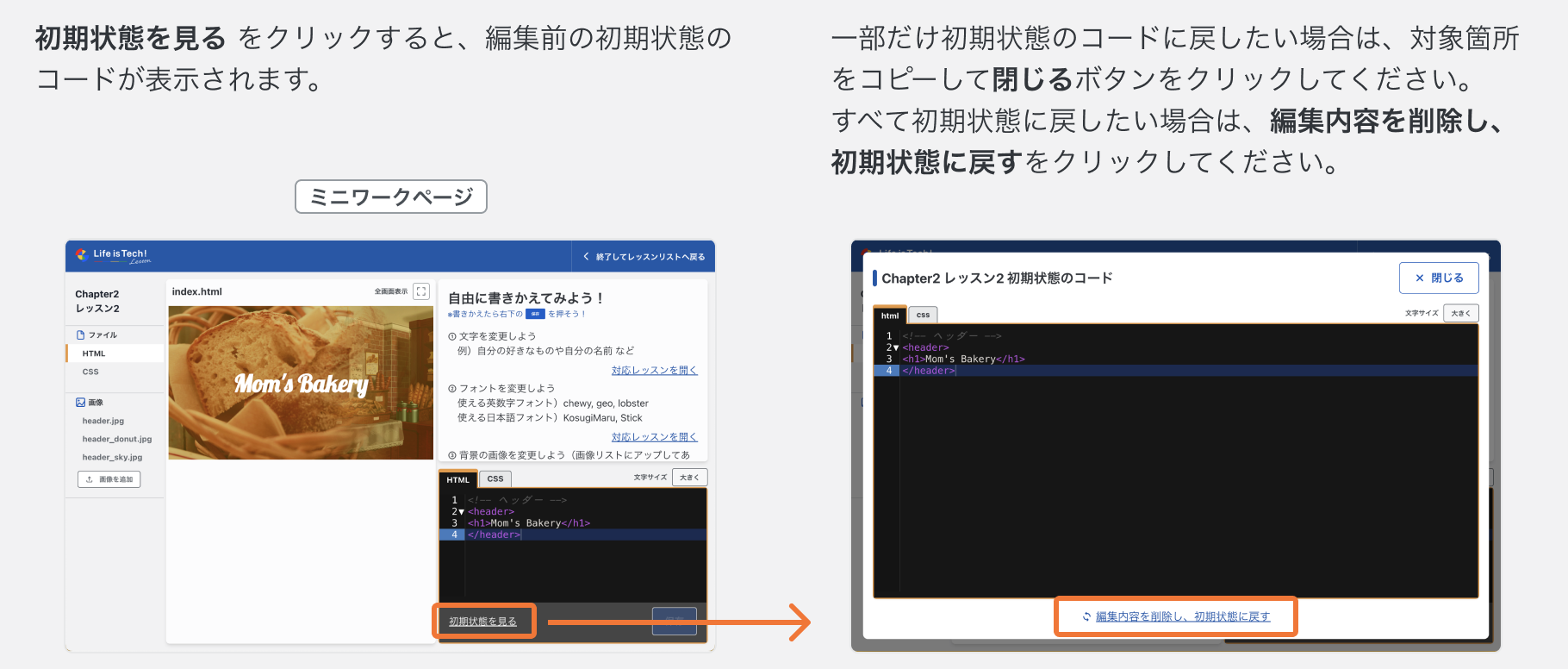Click the index.html preview title

196,291
